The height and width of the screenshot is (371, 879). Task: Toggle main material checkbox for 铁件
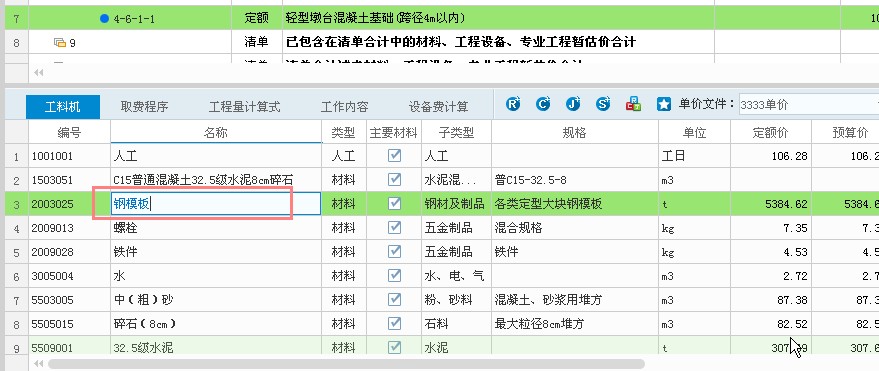pos(395,252)
